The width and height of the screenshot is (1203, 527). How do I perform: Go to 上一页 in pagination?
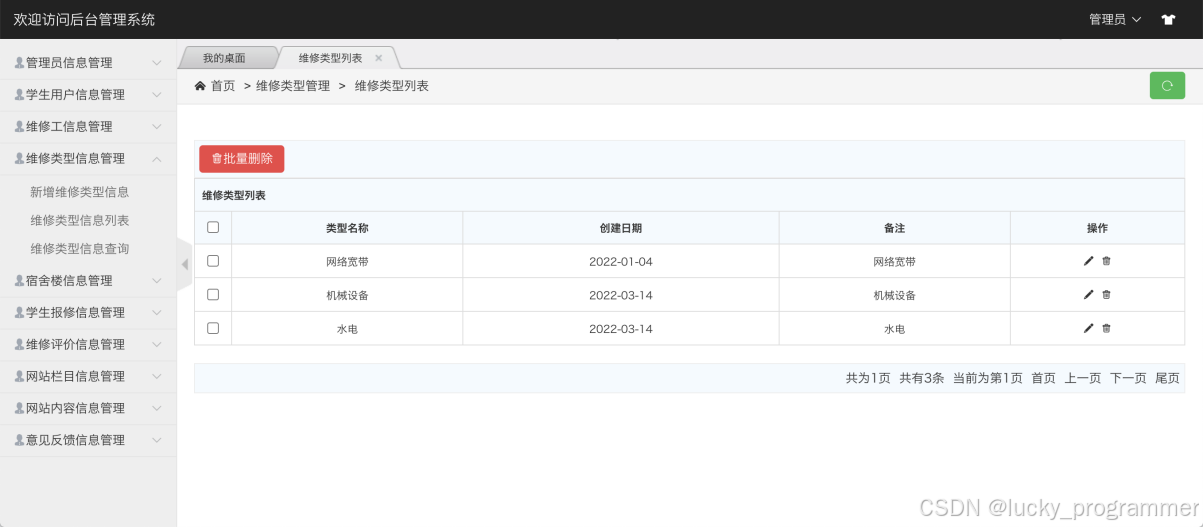point(1083,378)
